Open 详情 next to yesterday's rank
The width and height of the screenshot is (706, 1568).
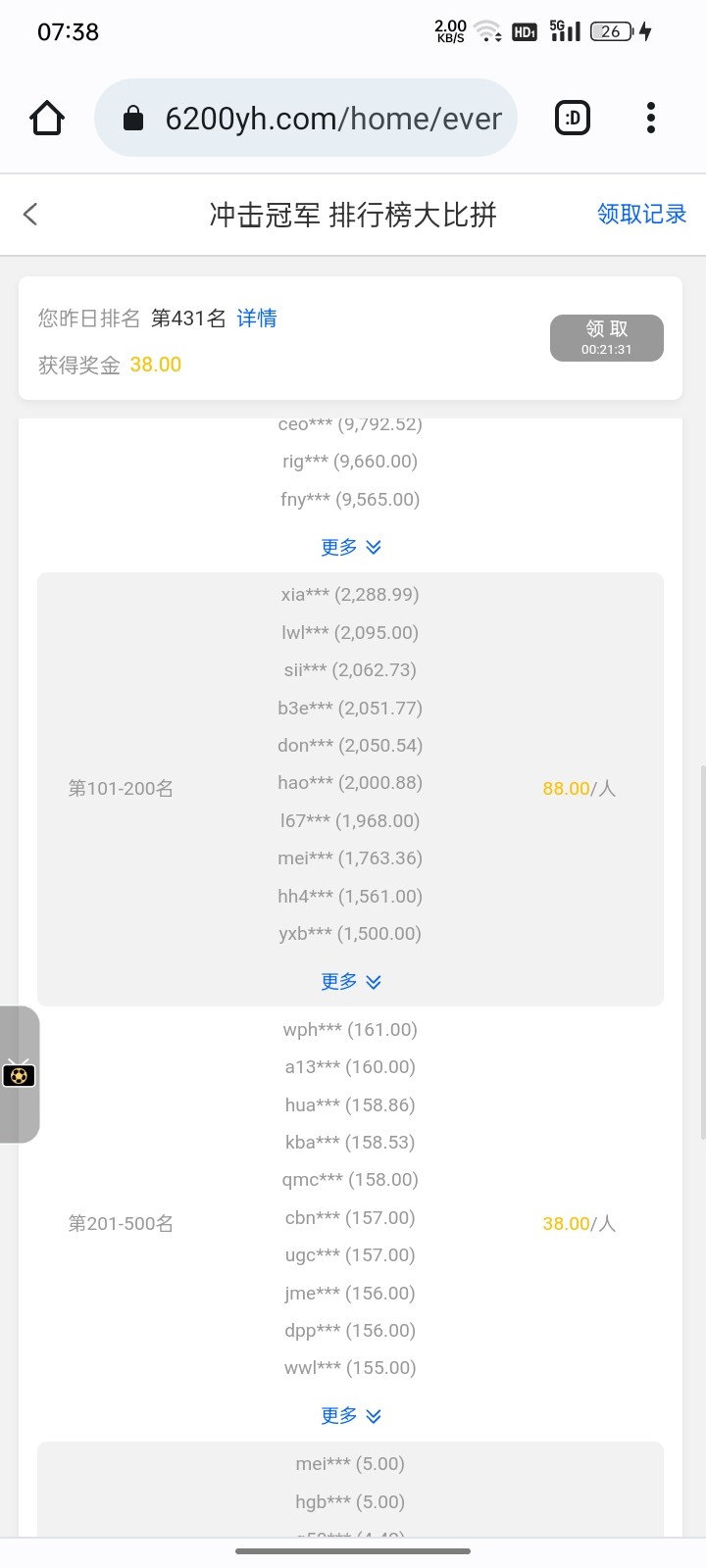point(257,318)
